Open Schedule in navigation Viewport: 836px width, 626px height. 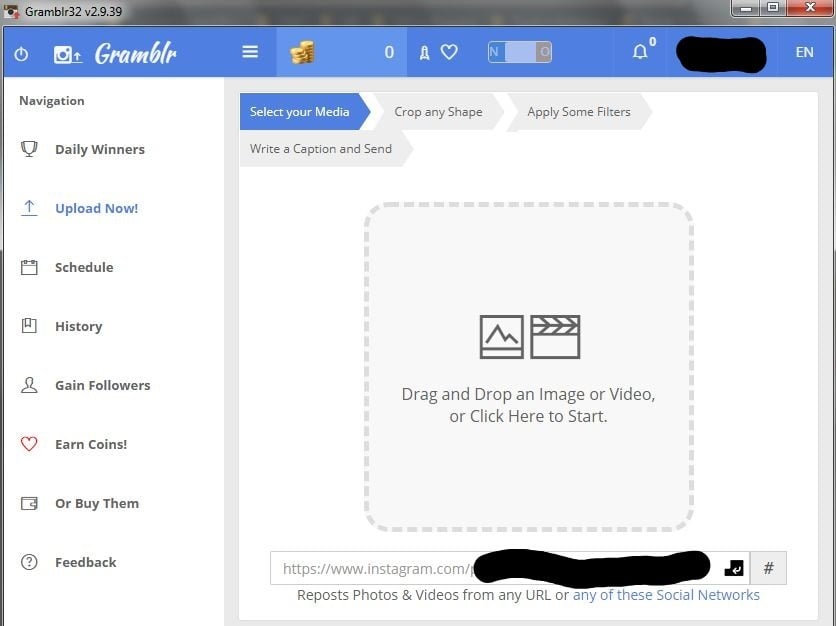[84, 267]
